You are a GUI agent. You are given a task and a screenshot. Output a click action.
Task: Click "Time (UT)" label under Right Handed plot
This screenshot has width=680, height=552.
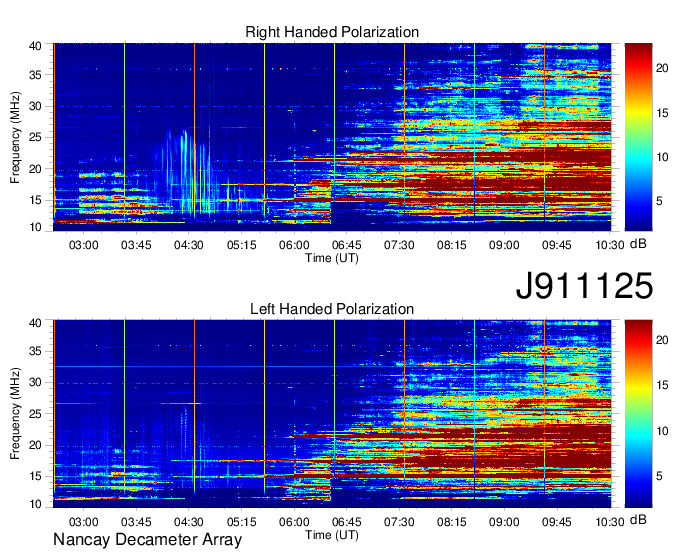(x=332, y=258)
